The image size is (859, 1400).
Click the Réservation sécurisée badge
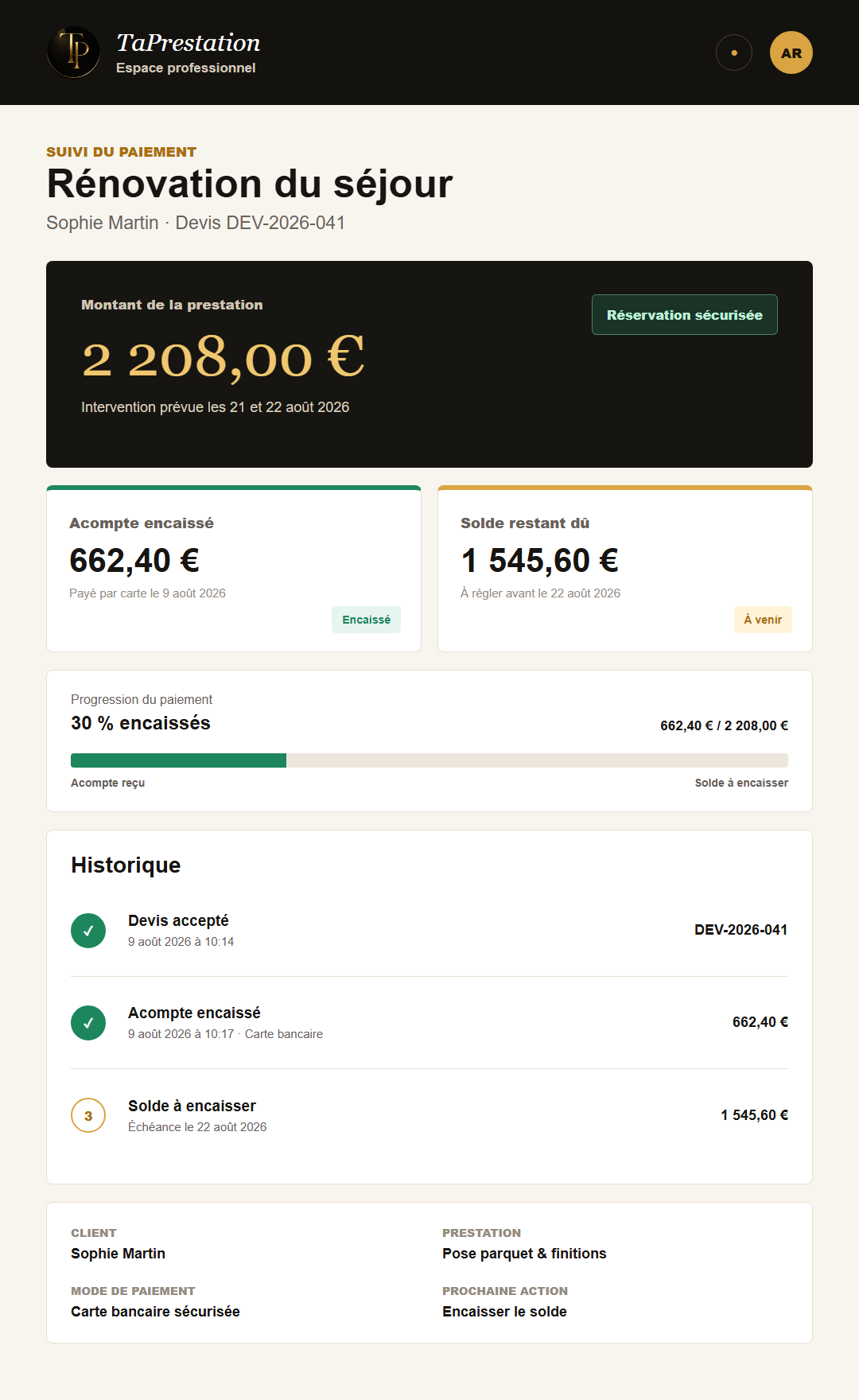(685, 315)
